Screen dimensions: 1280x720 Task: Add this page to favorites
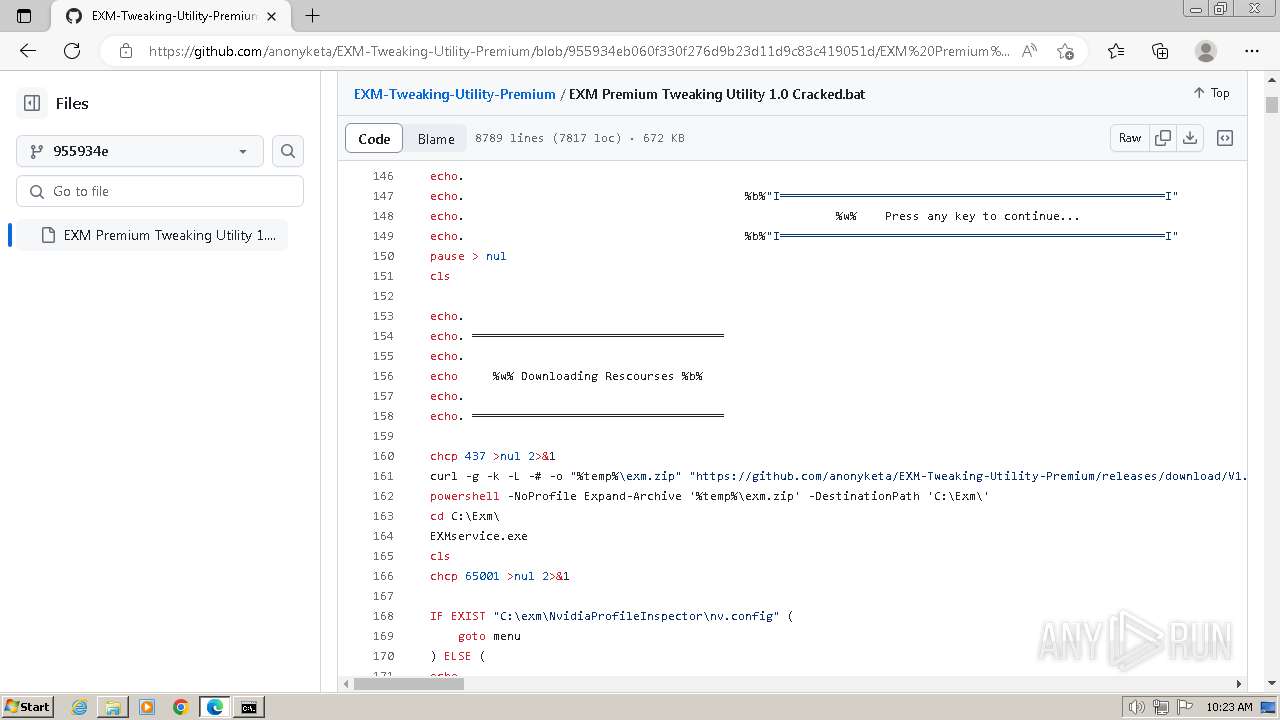click(1065, 51)
